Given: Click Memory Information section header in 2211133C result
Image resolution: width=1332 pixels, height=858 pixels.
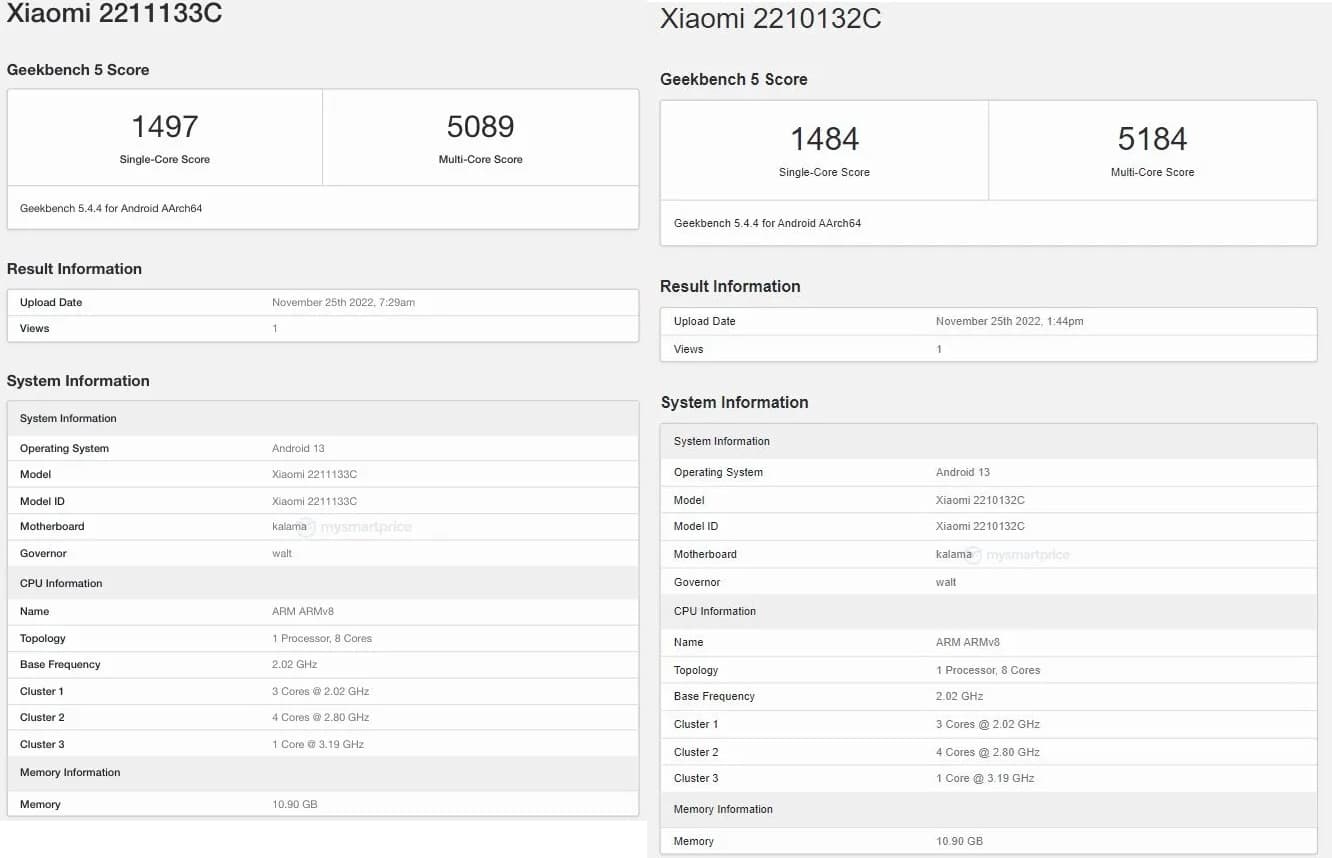Looking at the screenshot, I should pyautogui.click(x=322, y=772).
